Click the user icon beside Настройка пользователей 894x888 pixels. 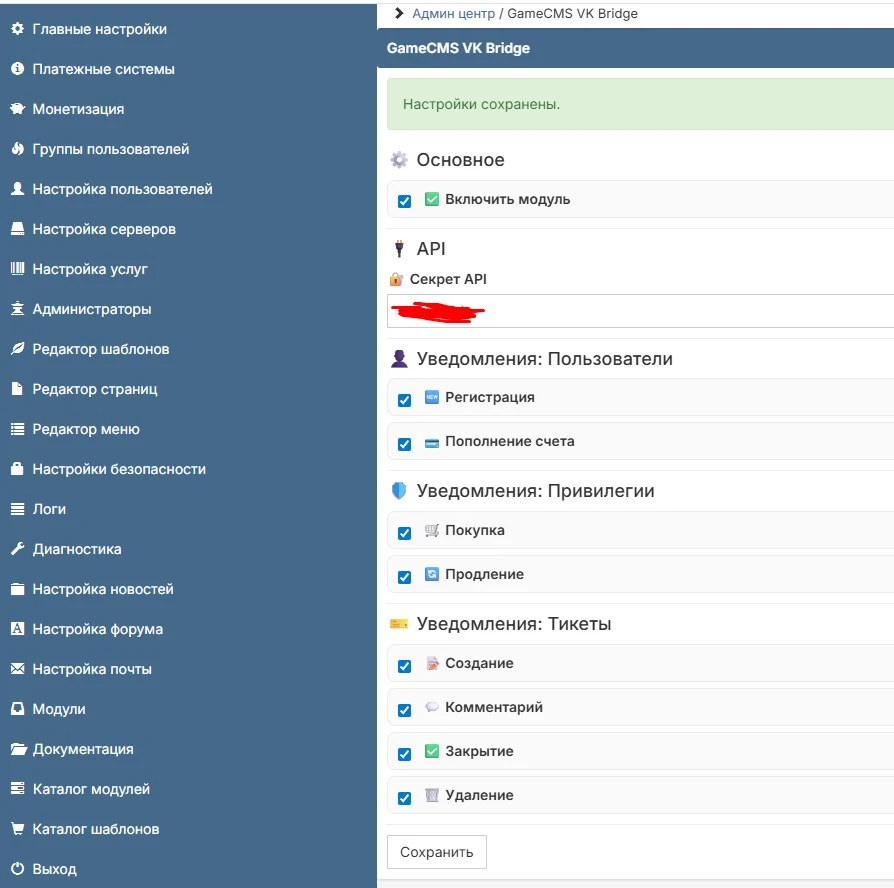pyautogui.click(x=18, y=189)
